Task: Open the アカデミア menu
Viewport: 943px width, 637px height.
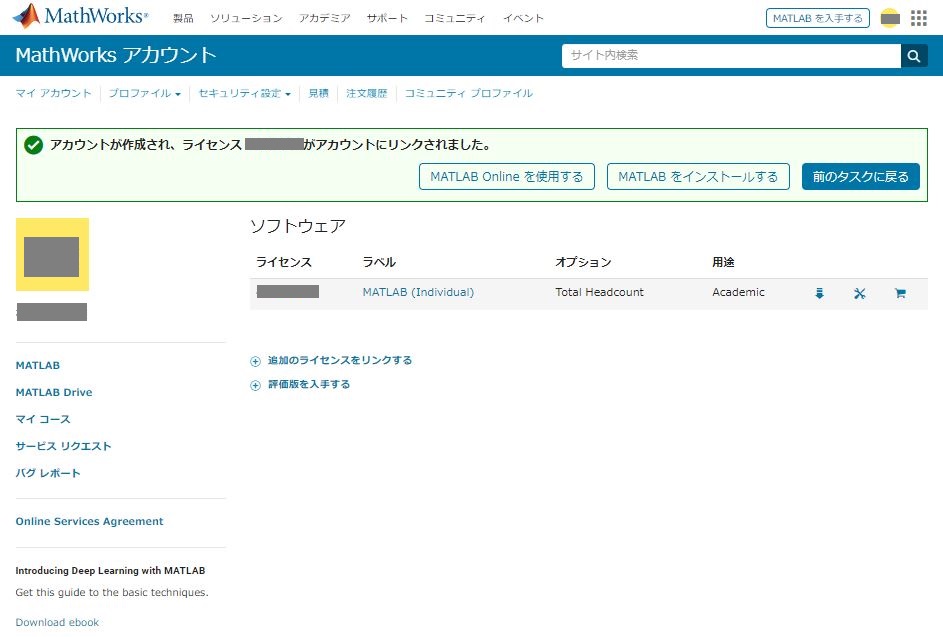Action: click(x=325, y=19)
